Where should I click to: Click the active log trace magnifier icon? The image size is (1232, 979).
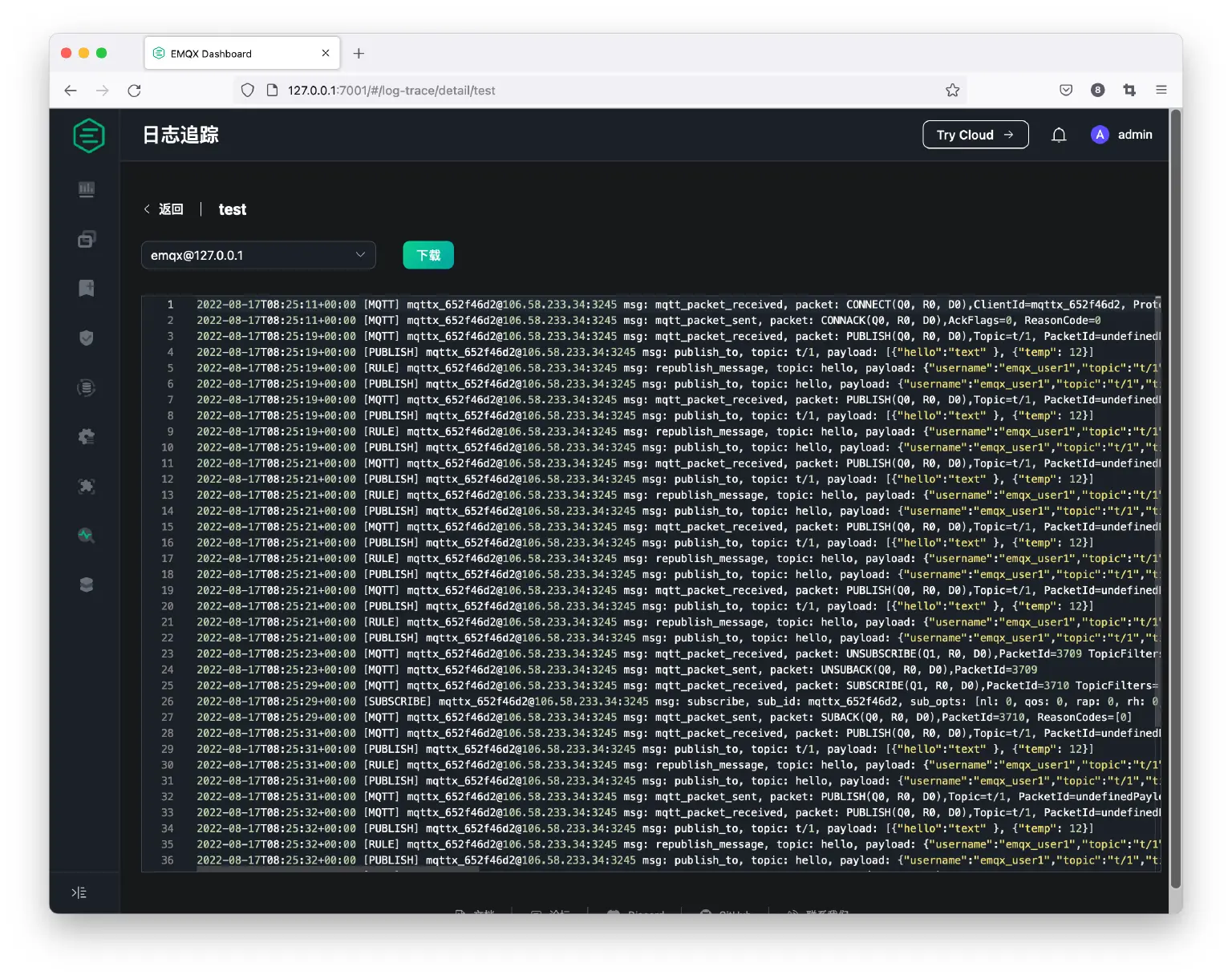(x=87, y=536)
